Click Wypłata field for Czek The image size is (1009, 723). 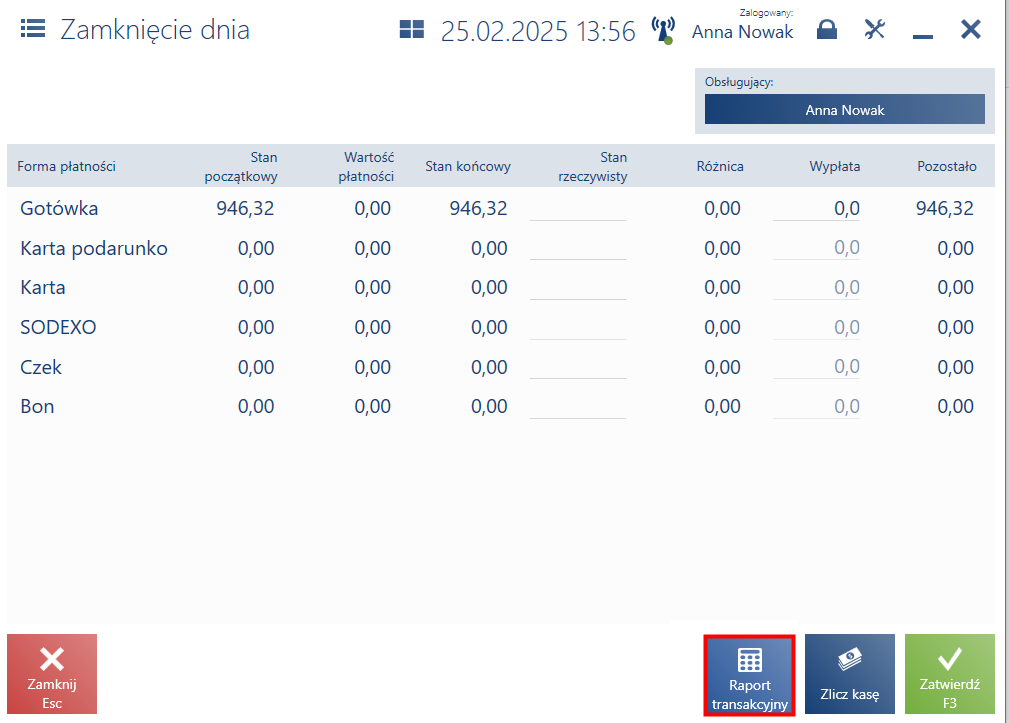click(816, 367)
